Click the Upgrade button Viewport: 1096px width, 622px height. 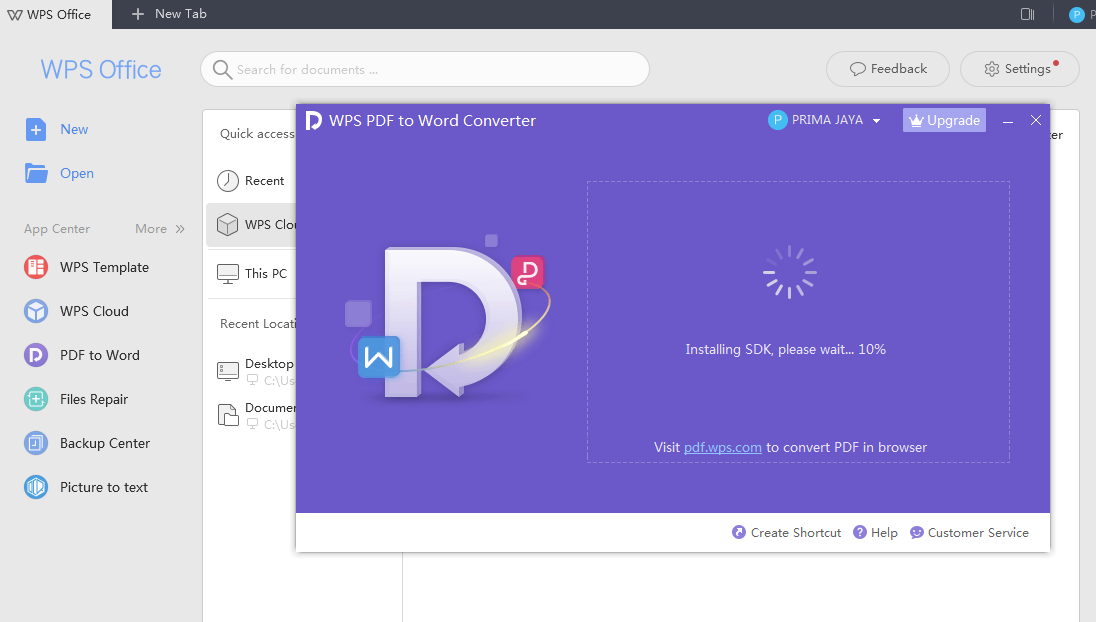tap(944, 120)
